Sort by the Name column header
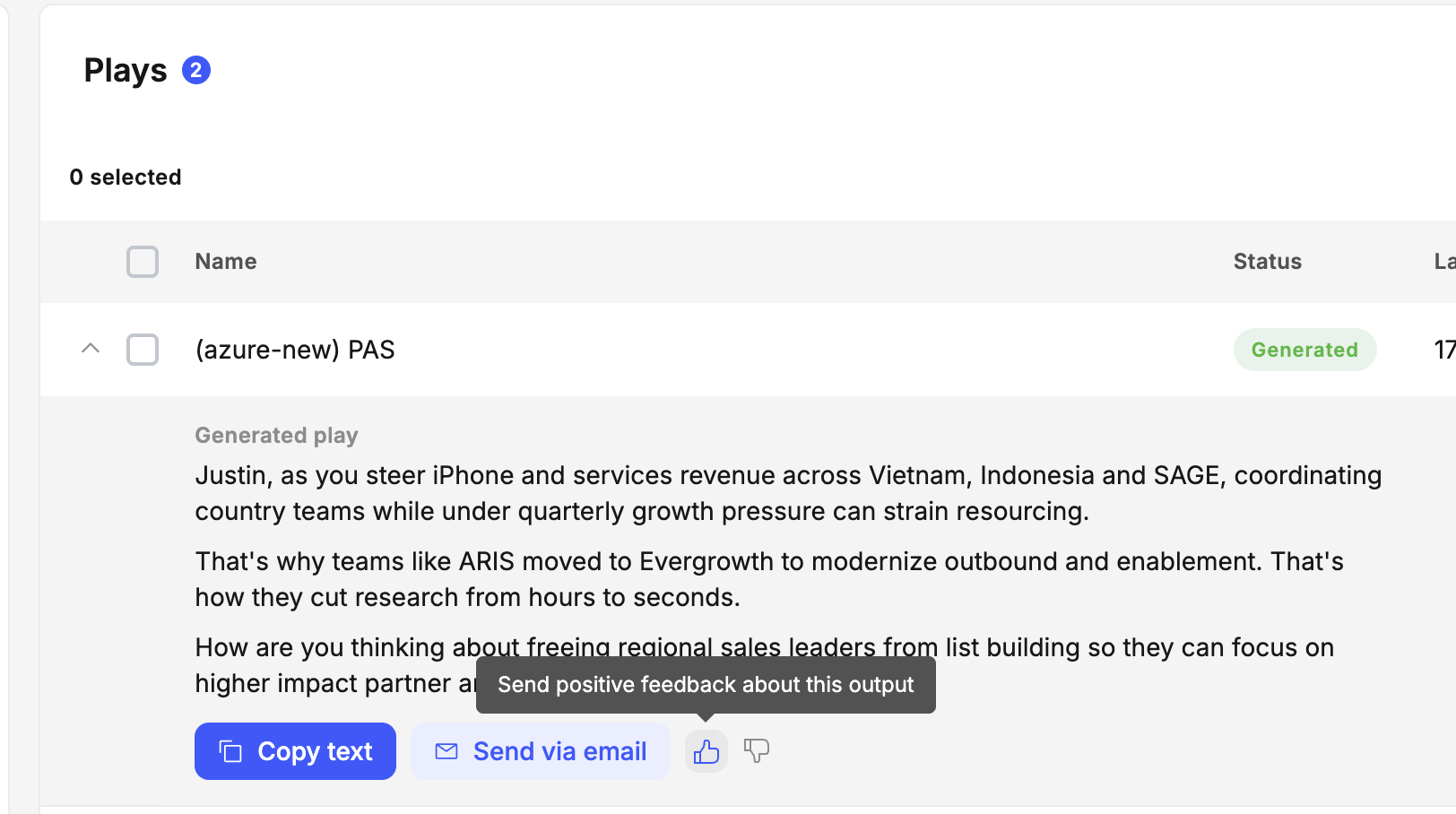The height and width of the screenshot is (814, 1456). (x=226, y=262)
